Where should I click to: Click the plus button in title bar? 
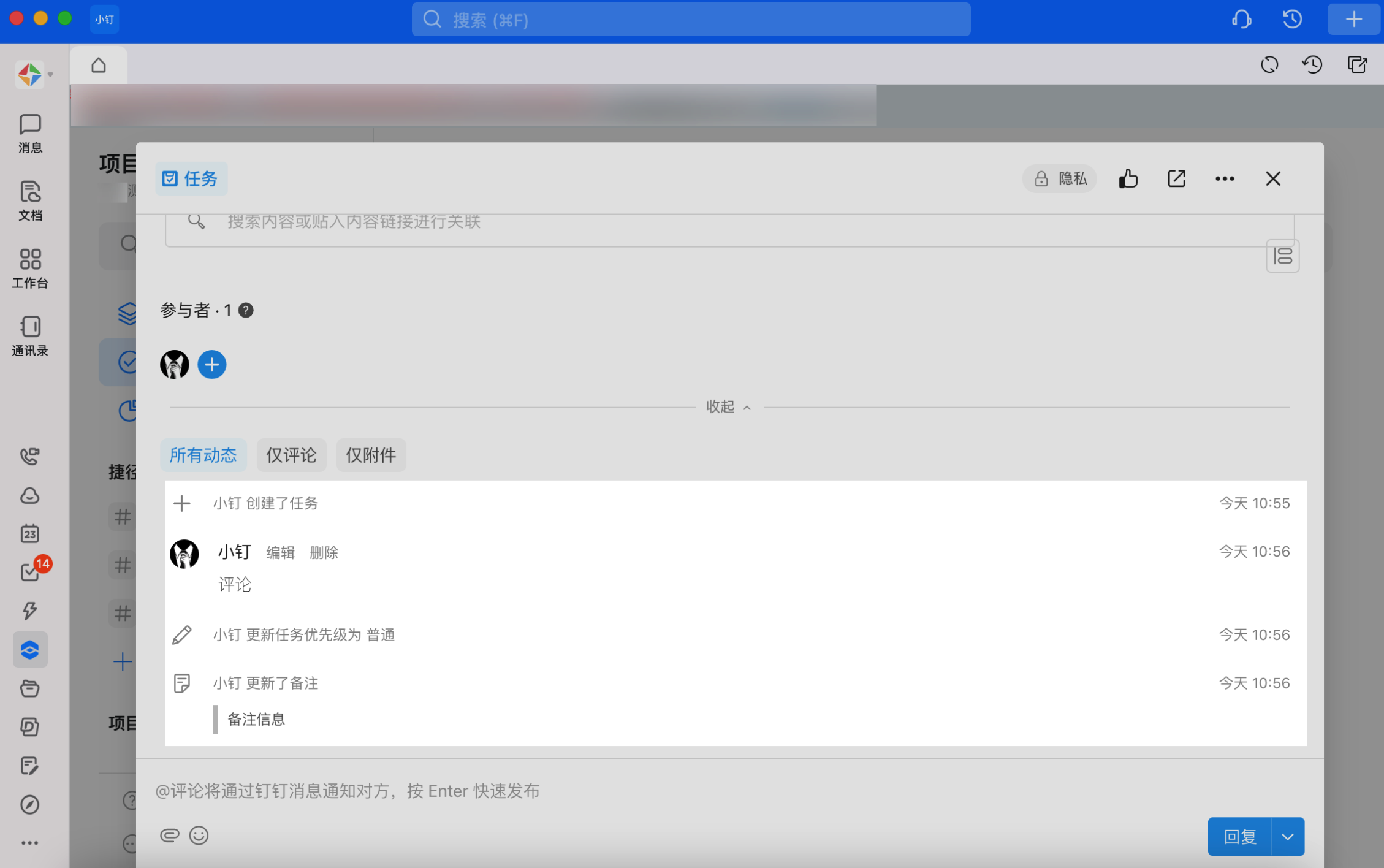1353,19
